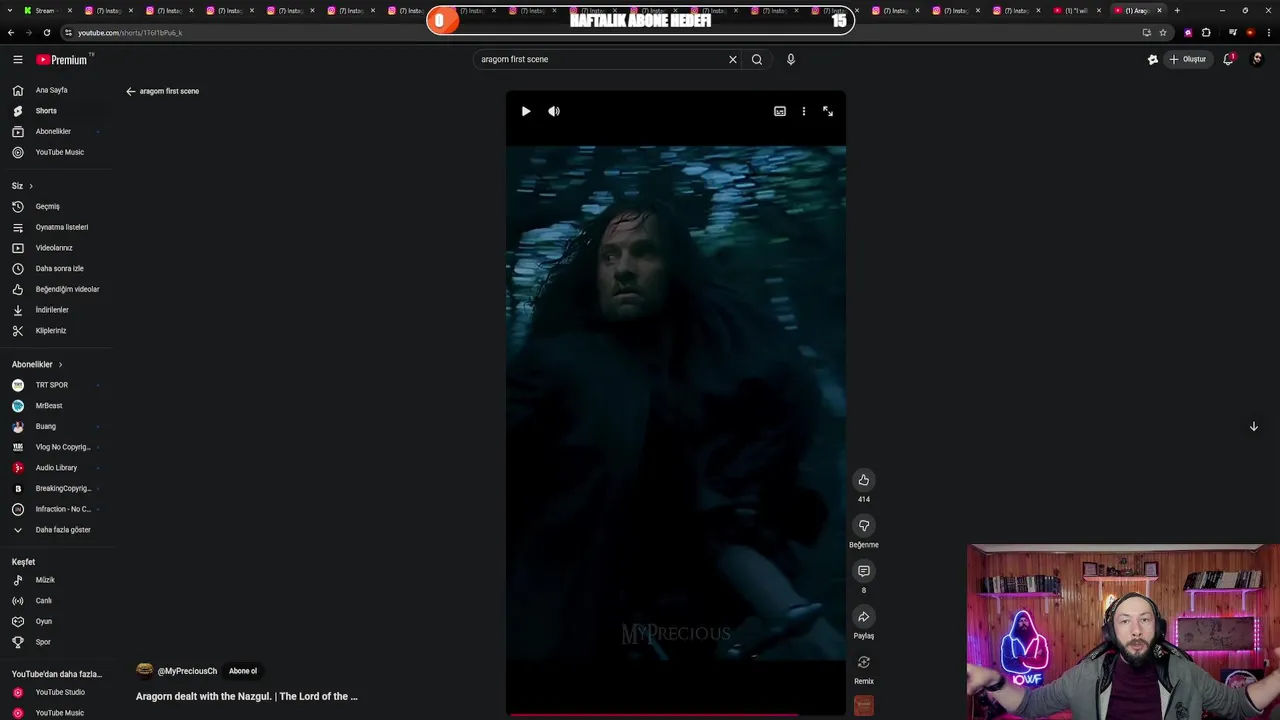The width and height of the screenshot is (1280, 720).
Task: Click the browser reload button
Action: click(46, 32)
